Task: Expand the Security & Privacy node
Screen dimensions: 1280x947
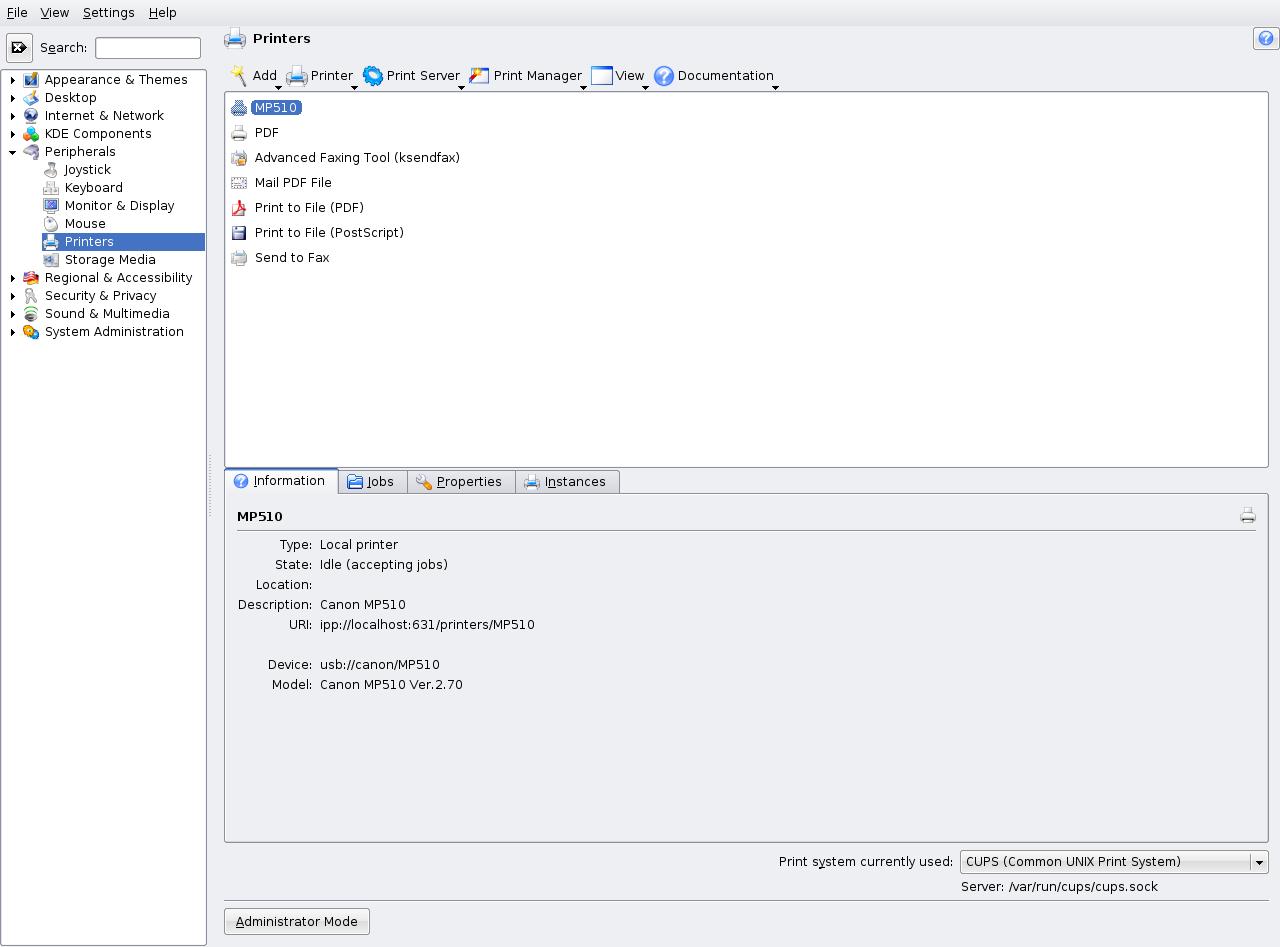Action: [13, 296]
